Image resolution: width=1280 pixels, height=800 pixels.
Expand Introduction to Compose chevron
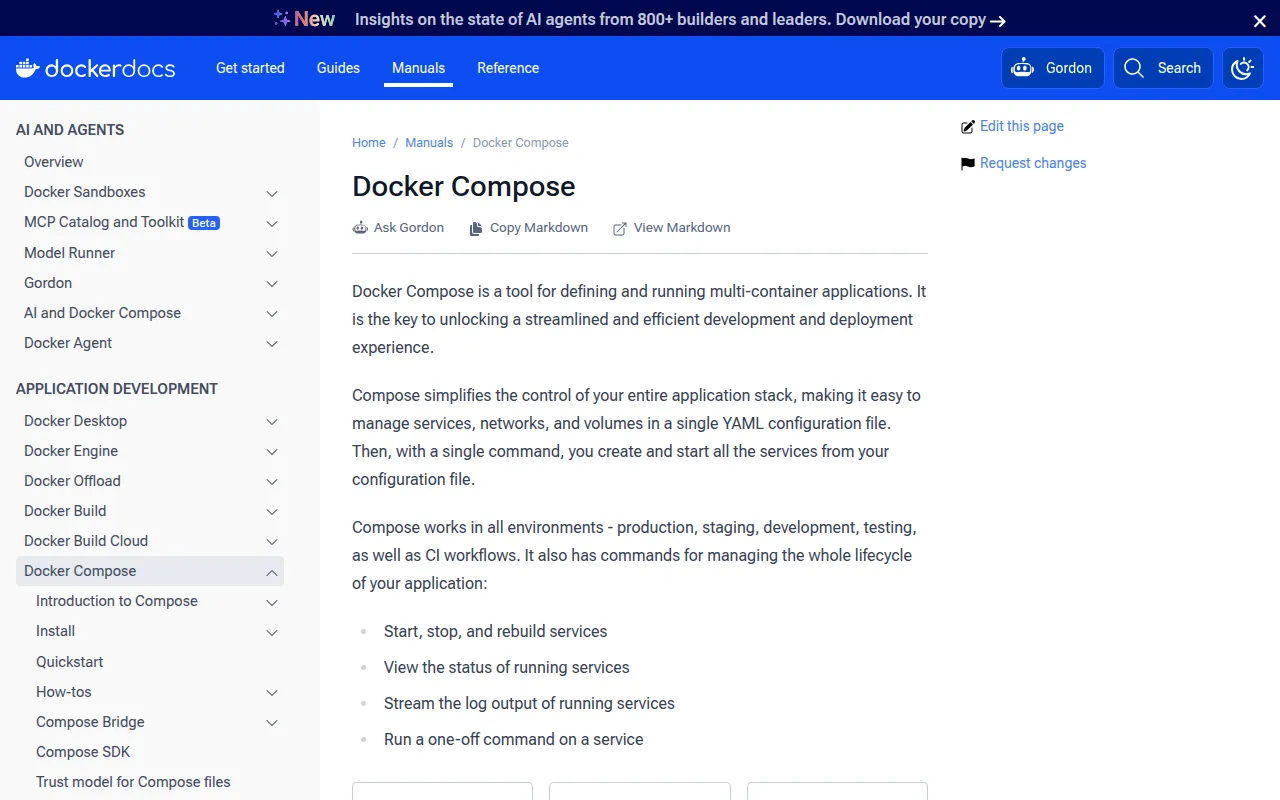click(x=272, y=602)
